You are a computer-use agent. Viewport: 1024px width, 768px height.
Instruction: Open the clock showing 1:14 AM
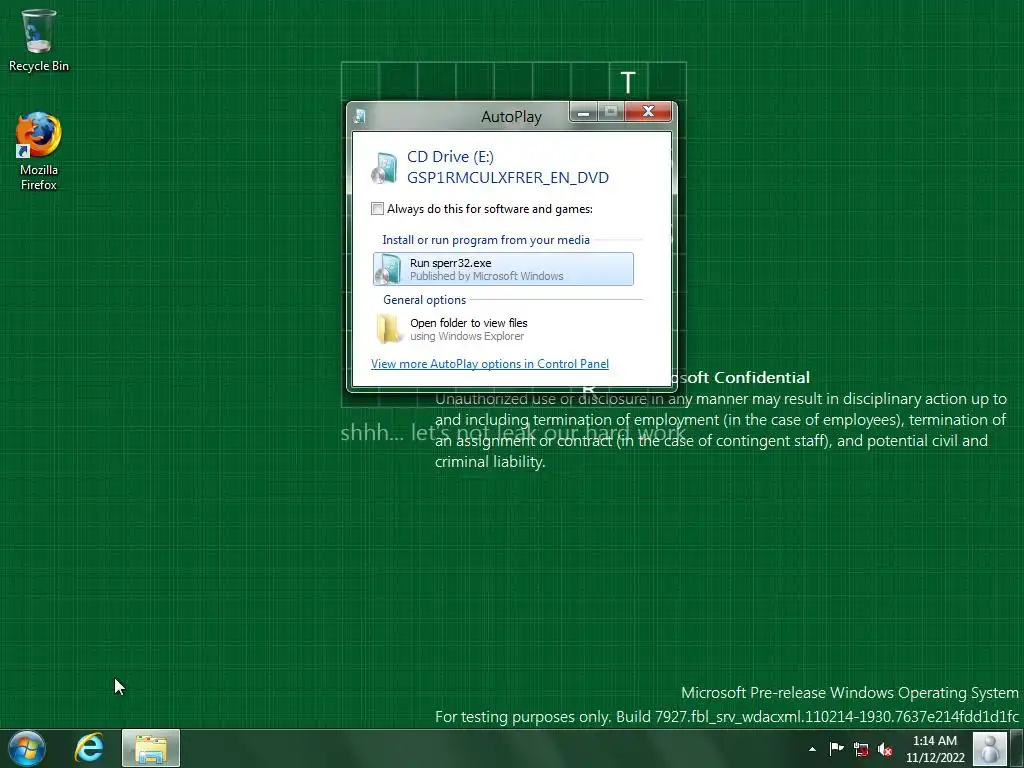click(x=935, y=749)
